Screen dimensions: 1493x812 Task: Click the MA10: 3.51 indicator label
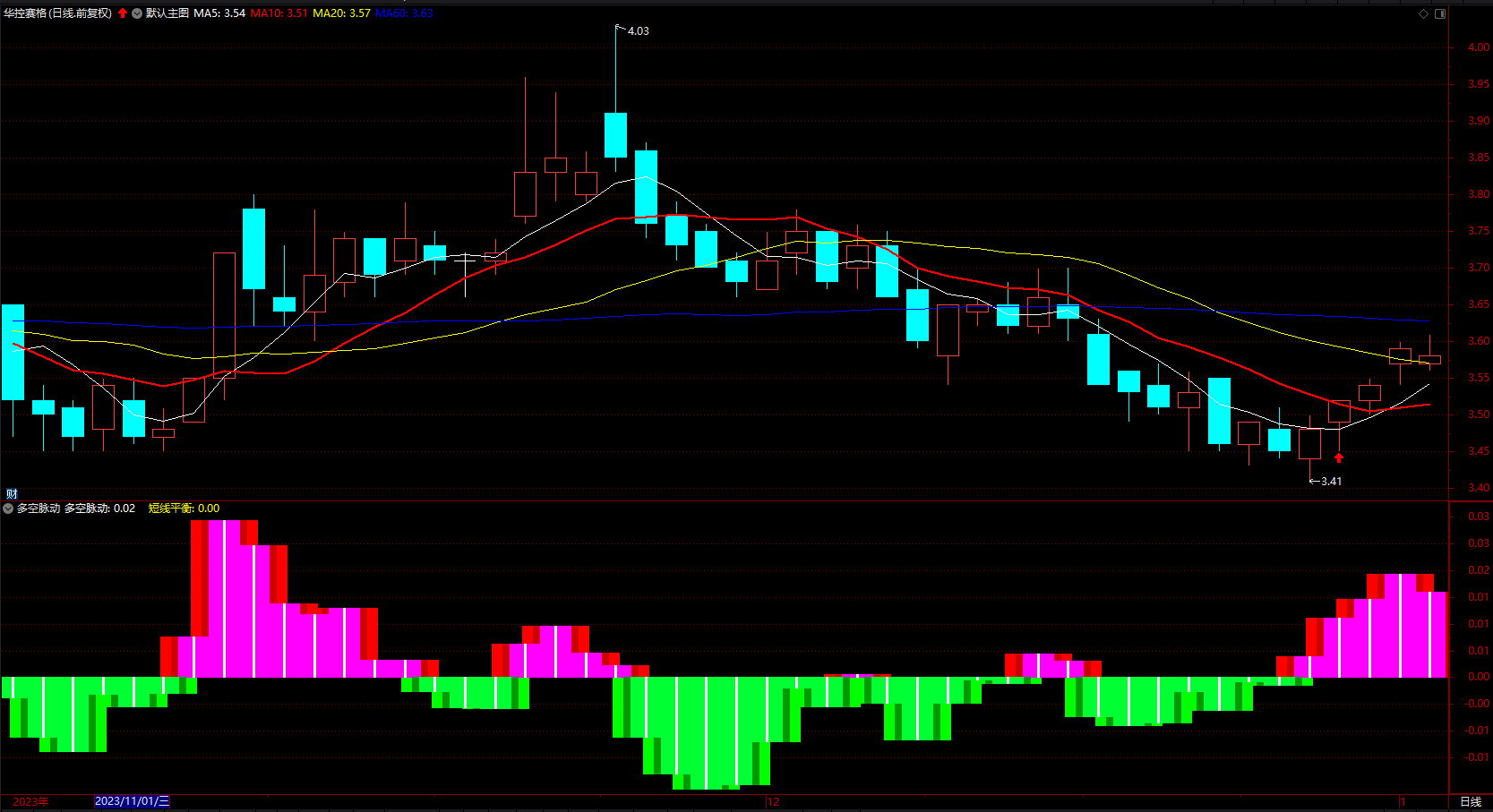(279, 13)
